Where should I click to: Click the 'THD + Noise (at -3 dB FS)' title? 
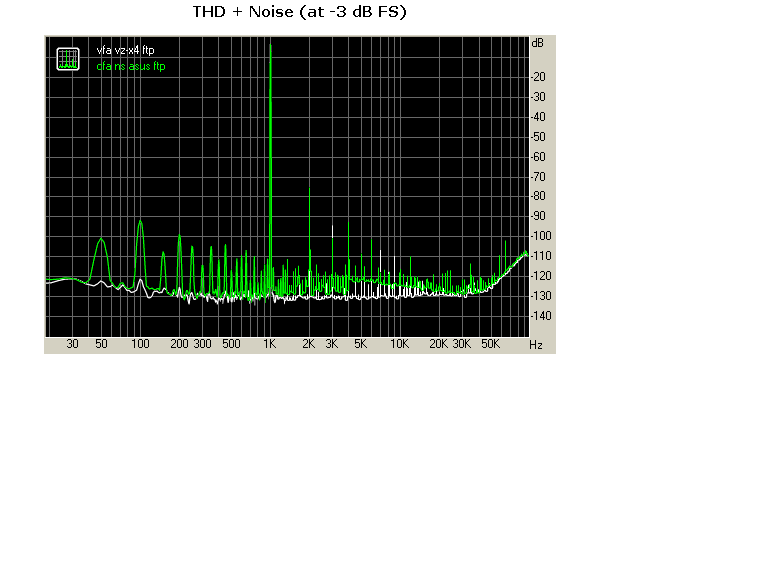[x=300, y=12]
